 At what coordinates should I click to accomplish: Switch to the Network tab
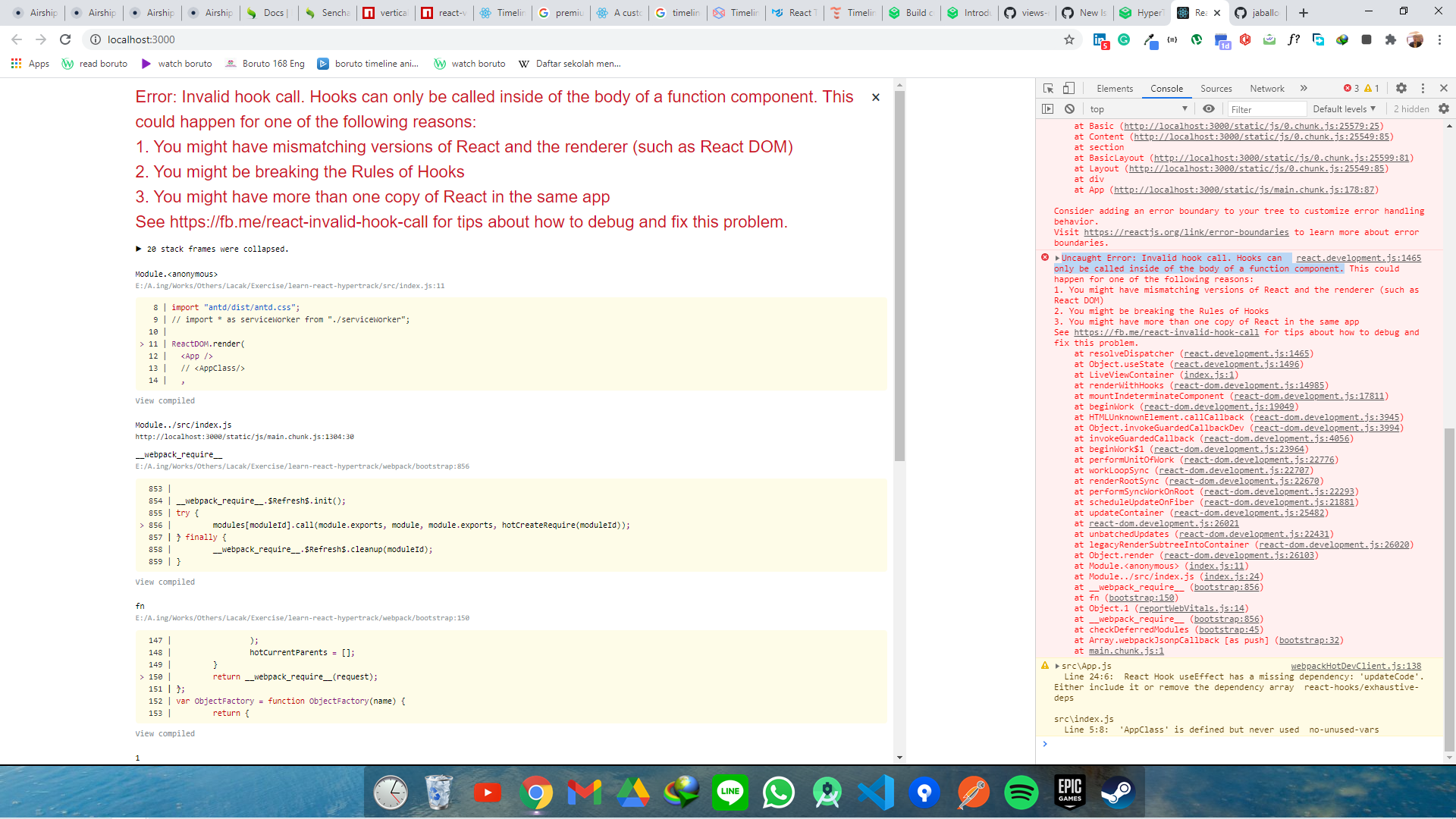click(x=1266, y=88)
